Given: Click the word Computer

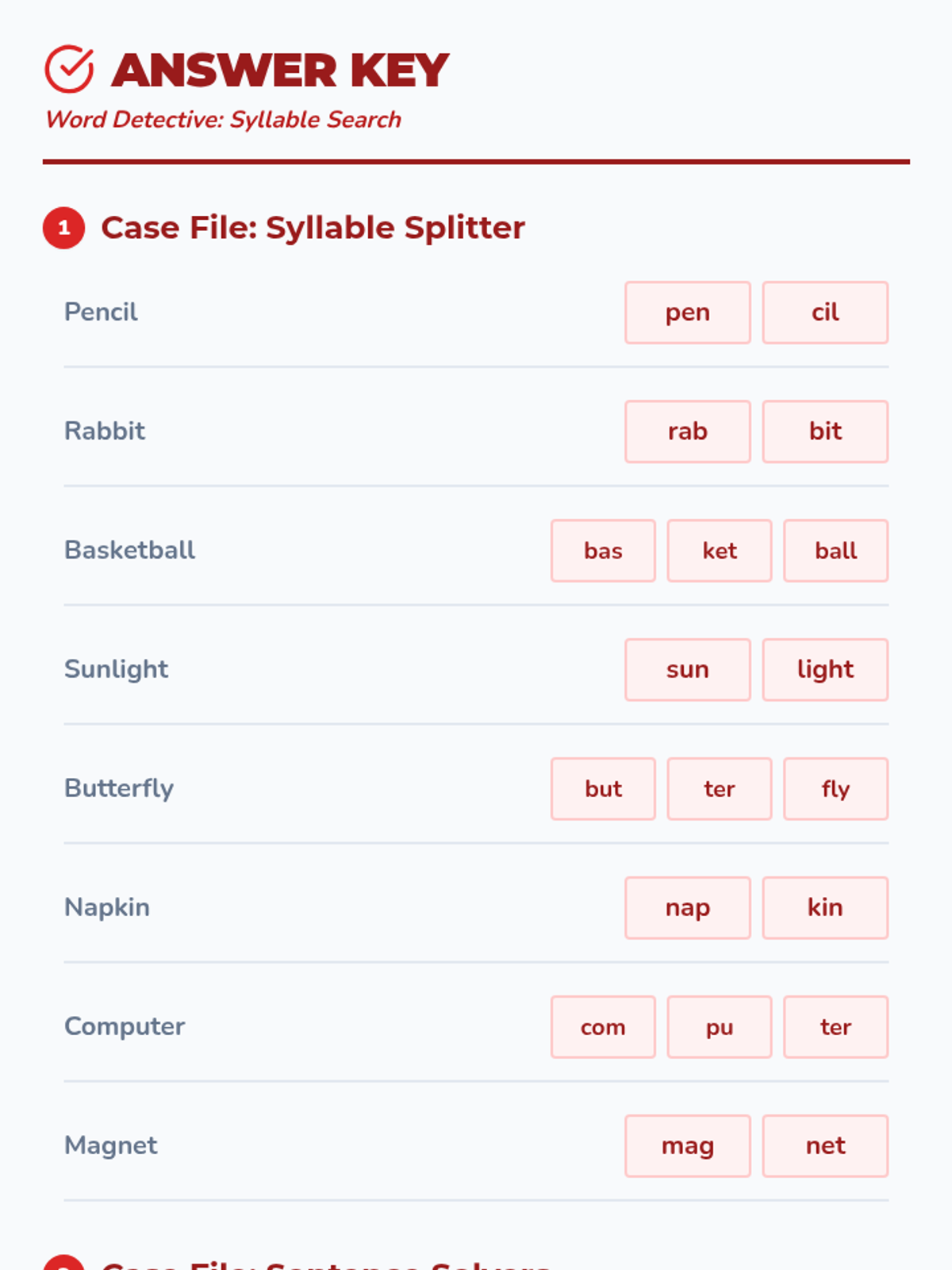Looking at the screenshot, I should pyautogui.click(x=125, y=1026).
